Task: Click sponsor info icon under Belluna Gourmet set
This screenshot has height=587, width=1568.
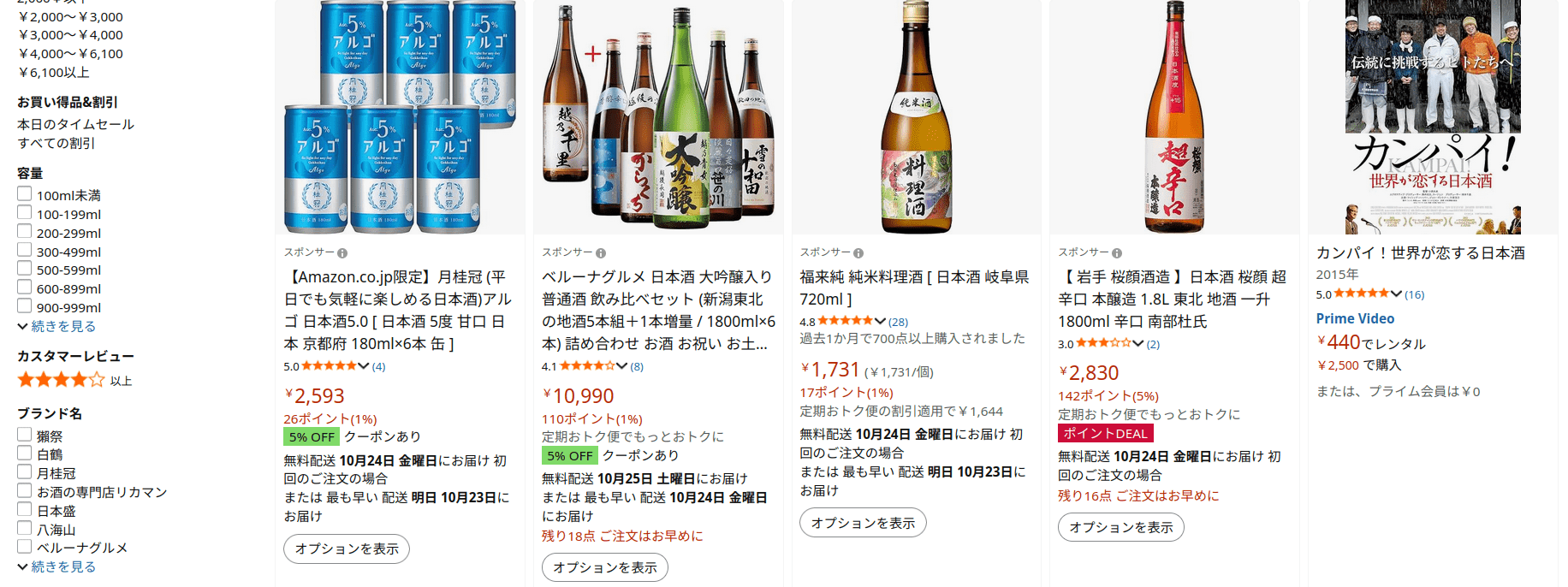Action: pos(601,253)
